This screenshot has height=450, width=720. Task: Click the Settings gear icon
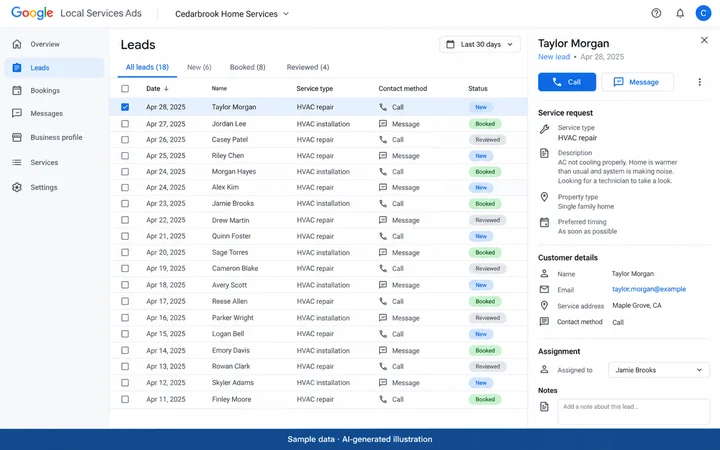pyautogui.click(x=17, y=187)
